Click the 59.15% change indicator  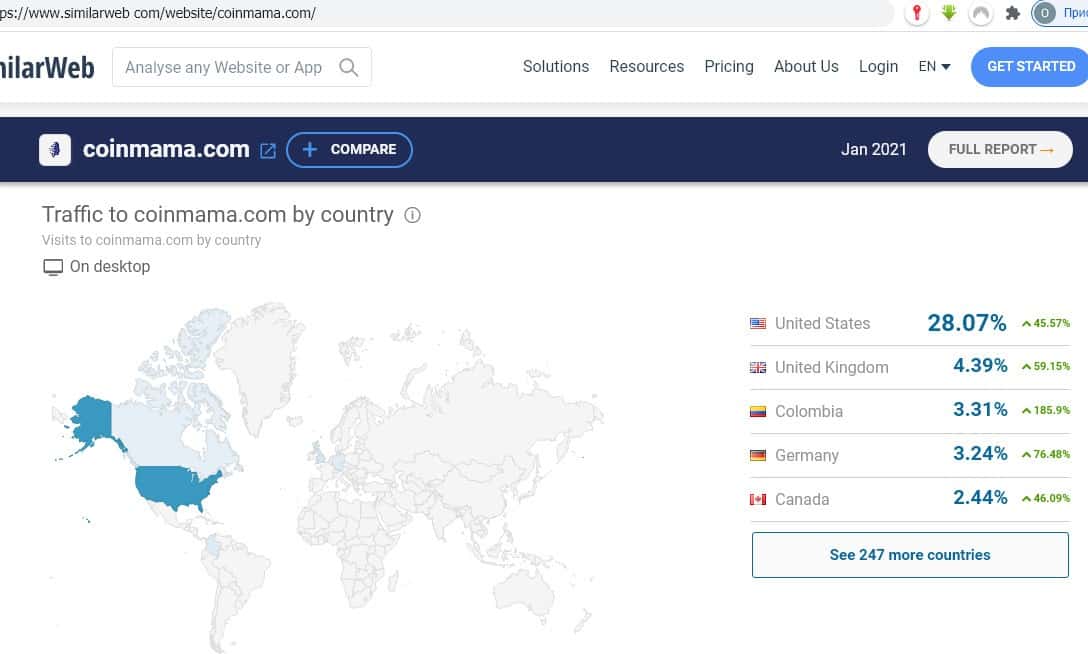pyautogui.click(x=1046, y=366)
